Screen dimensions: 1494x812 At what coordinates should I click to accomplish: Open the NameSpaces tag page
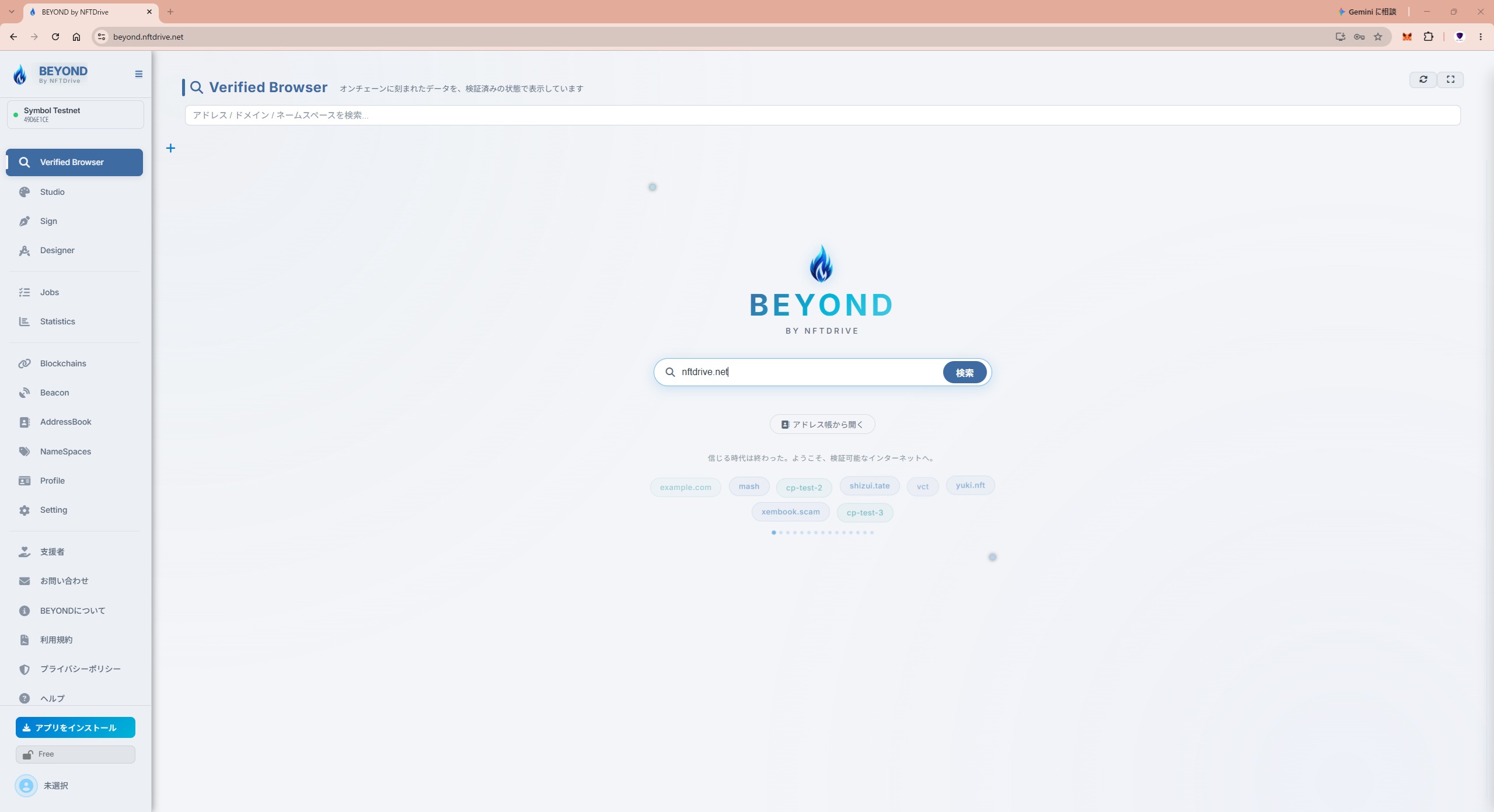pyautogui.click(x=74, y=452)
